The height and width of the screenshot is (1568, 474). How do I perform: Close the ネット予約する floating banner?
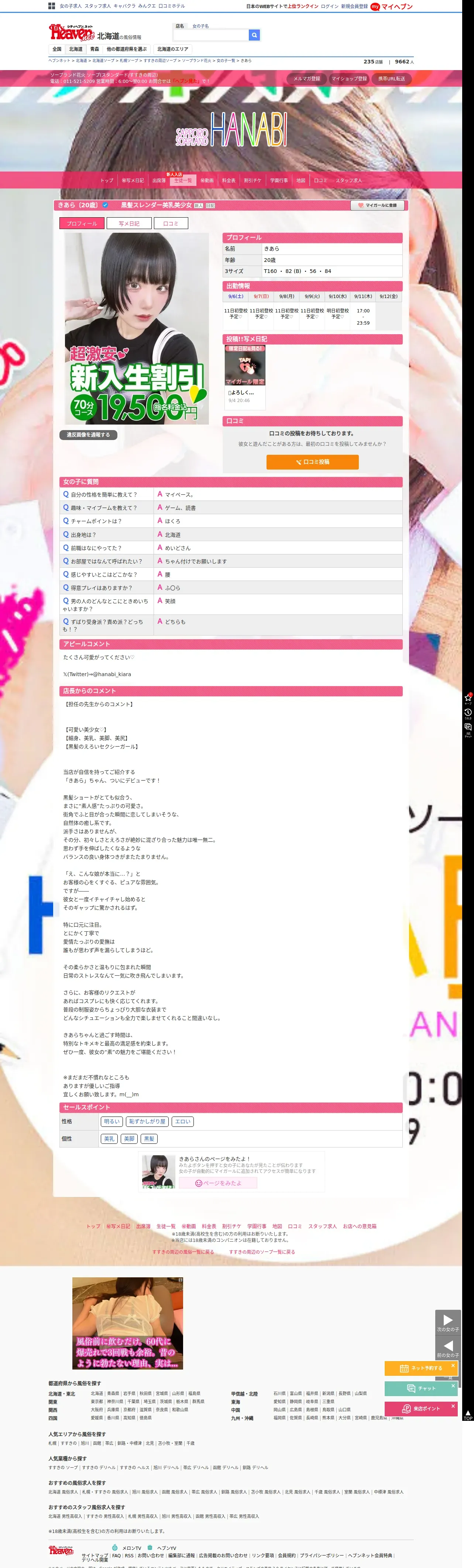[453, 1365]
